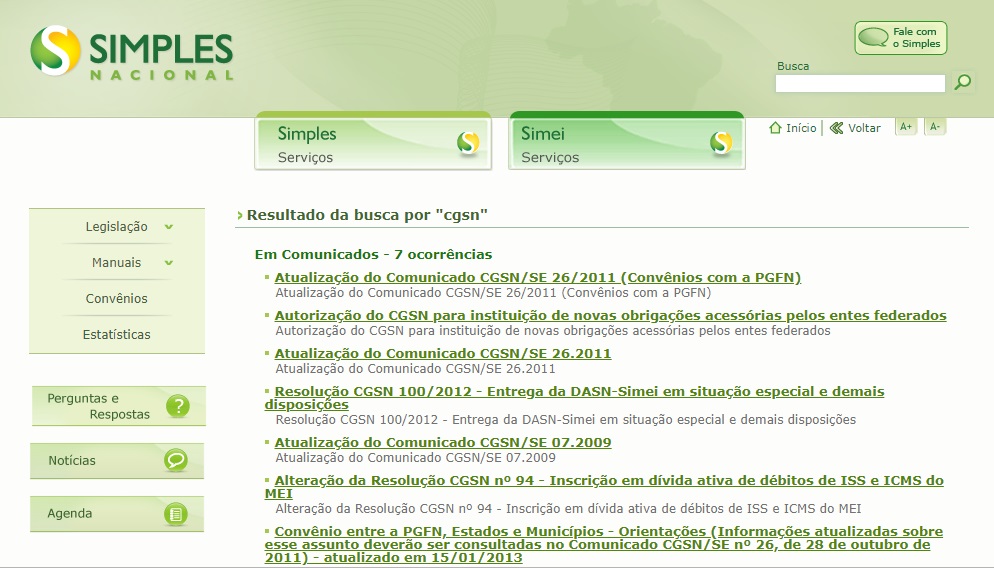Click the Simples Nacional logo
The width and height of the screenshot is (994, 568).
[132, 53]
